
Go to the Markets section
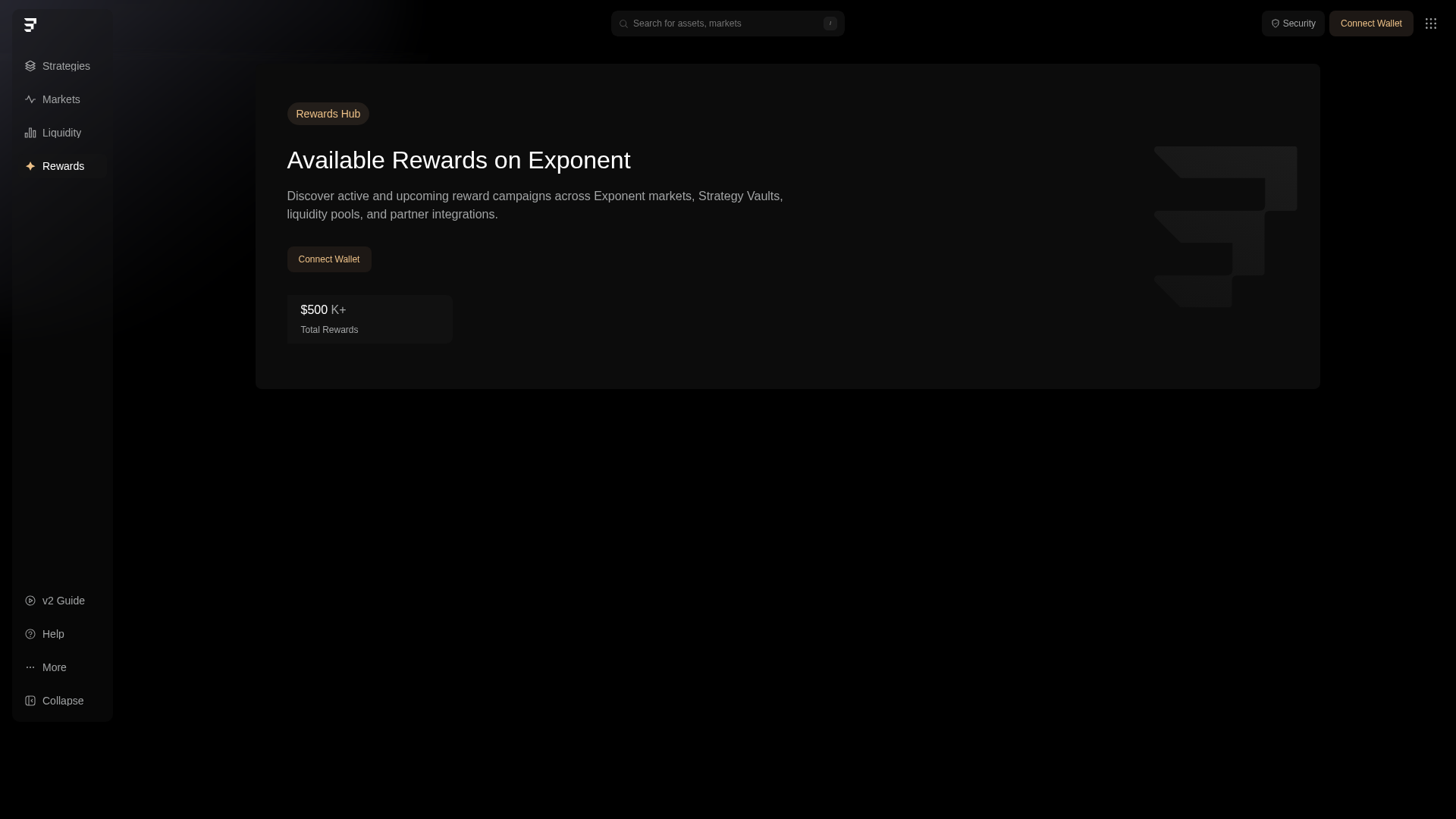[62, 99]
